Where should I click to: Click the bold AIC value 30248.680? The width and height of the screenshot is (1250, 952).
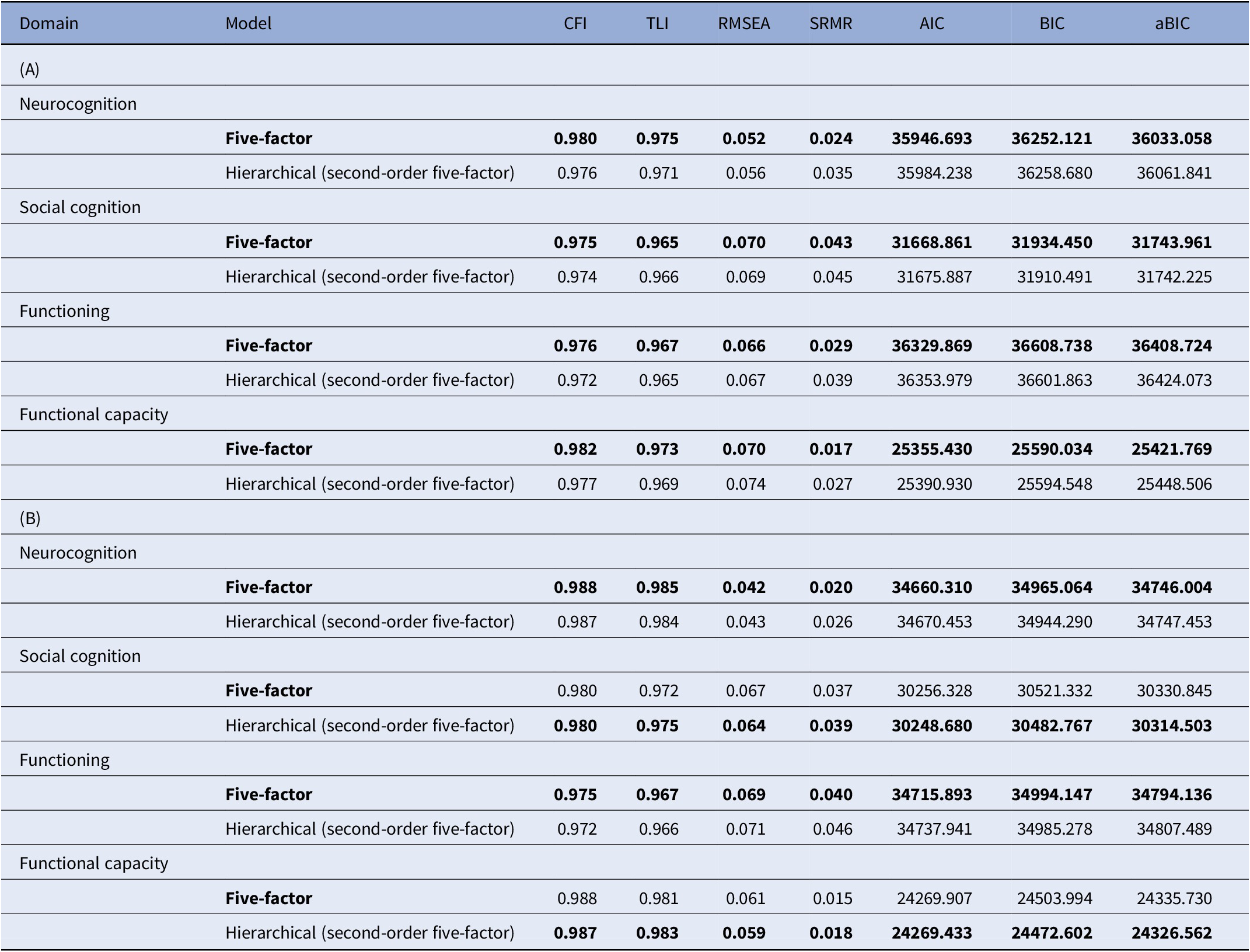click(931, 726)
